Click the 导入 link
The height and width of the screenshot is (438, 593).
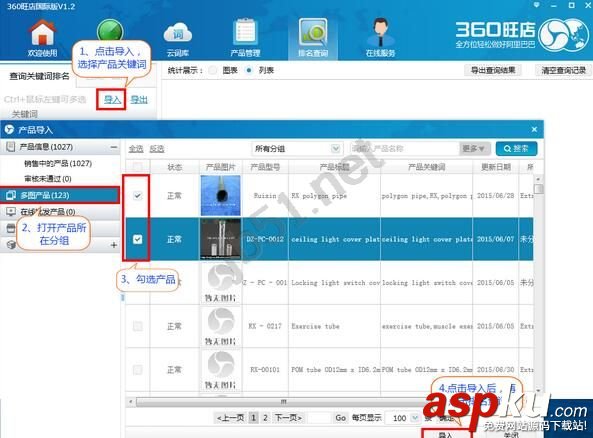point(112,99)
